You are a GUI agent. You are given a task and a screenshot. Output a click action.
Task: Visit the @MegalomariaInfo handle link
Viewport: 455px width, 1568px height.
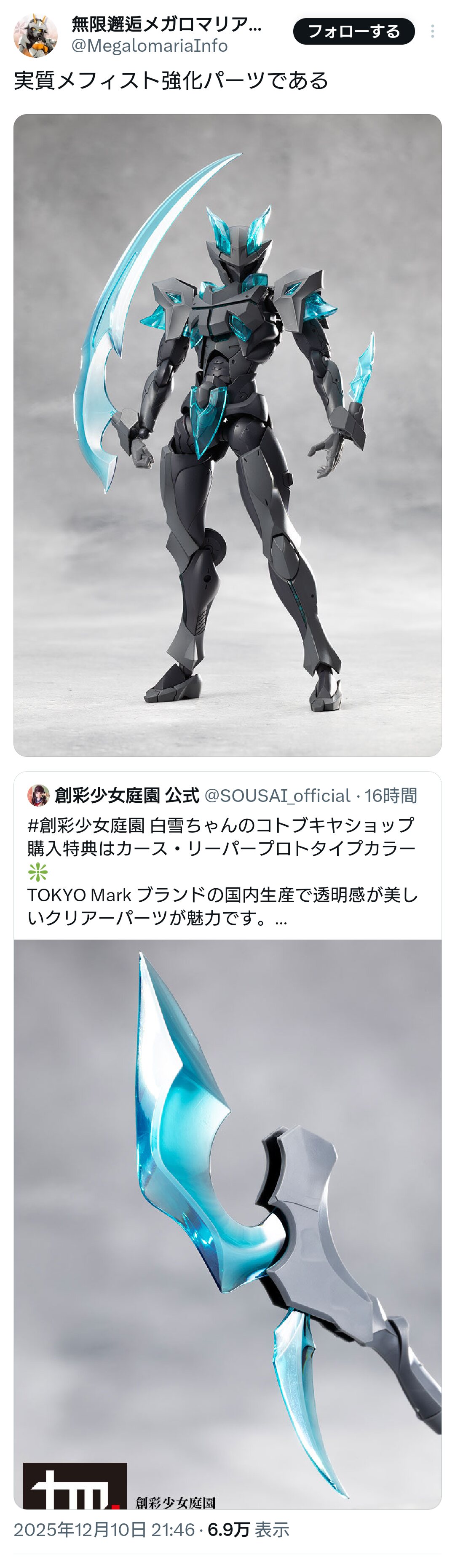[x=150, y=45]
